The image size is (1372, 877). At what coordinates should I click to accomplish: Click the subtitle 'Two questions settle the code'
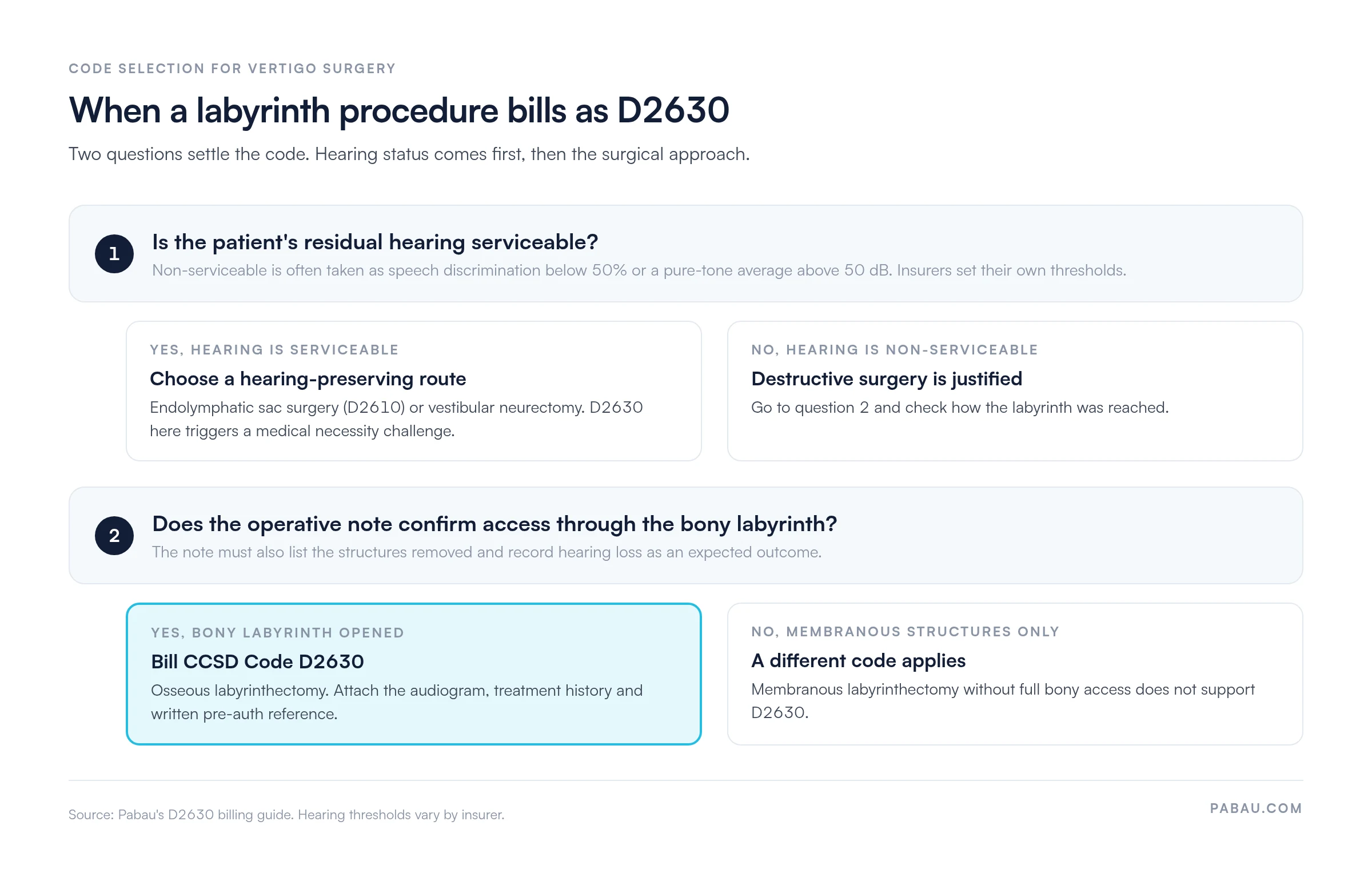tap(409, 154)
